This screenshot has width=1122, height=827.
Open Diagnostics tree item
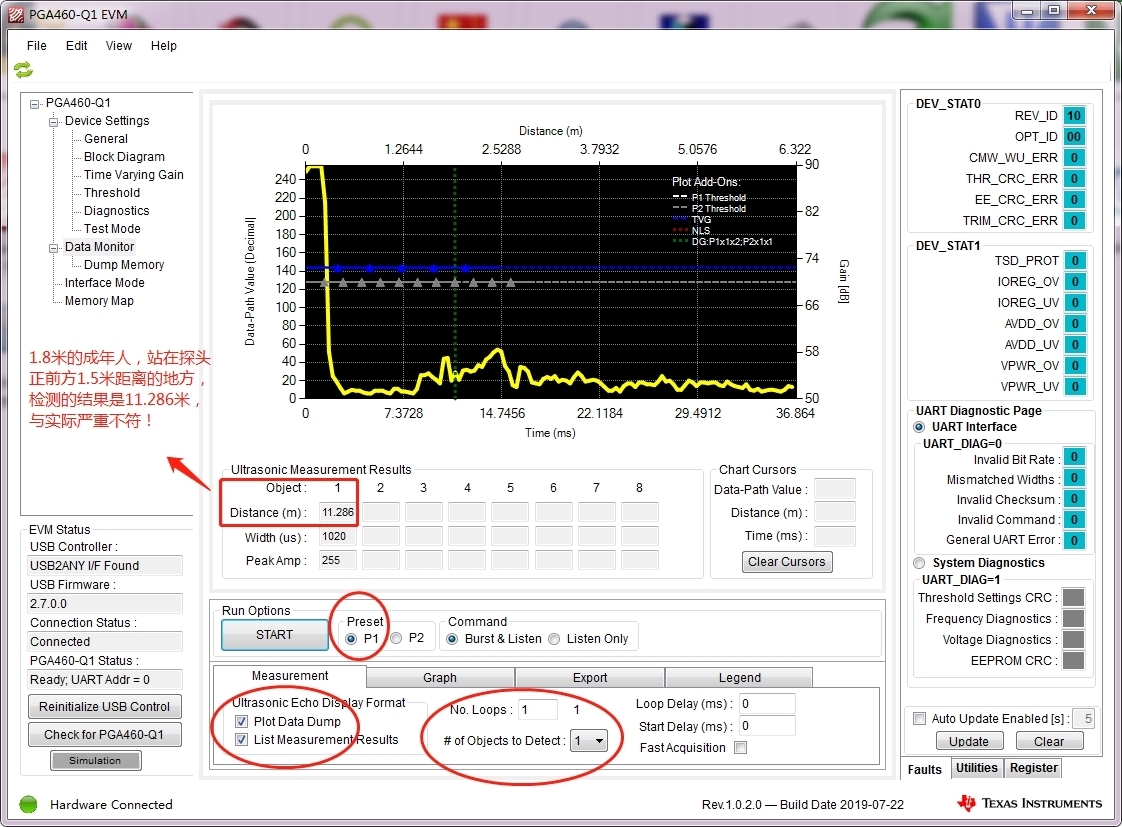click(x=117, y=210)
